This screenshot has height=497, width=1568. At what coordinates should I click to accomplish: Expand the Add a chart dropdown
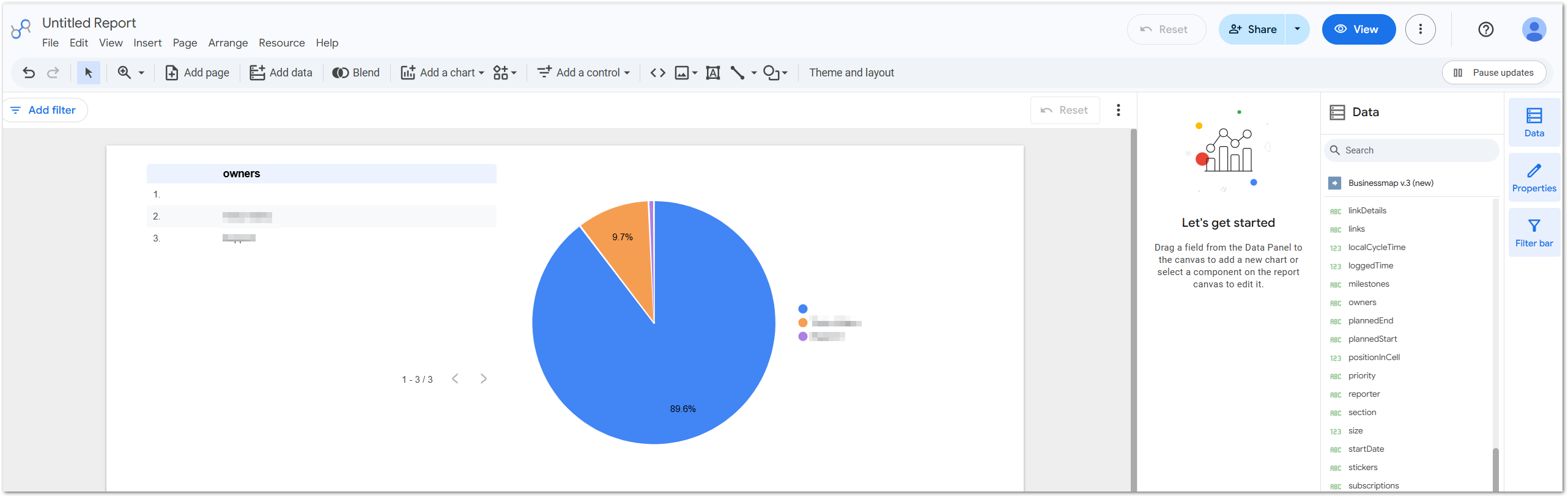[x=442, y=73]
